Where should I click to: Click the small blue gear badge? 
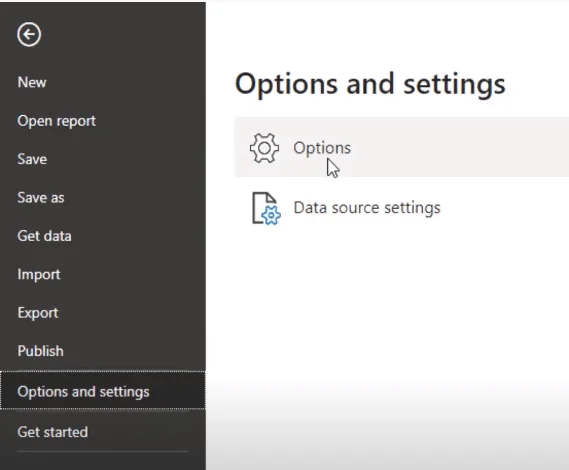[271, 216]
